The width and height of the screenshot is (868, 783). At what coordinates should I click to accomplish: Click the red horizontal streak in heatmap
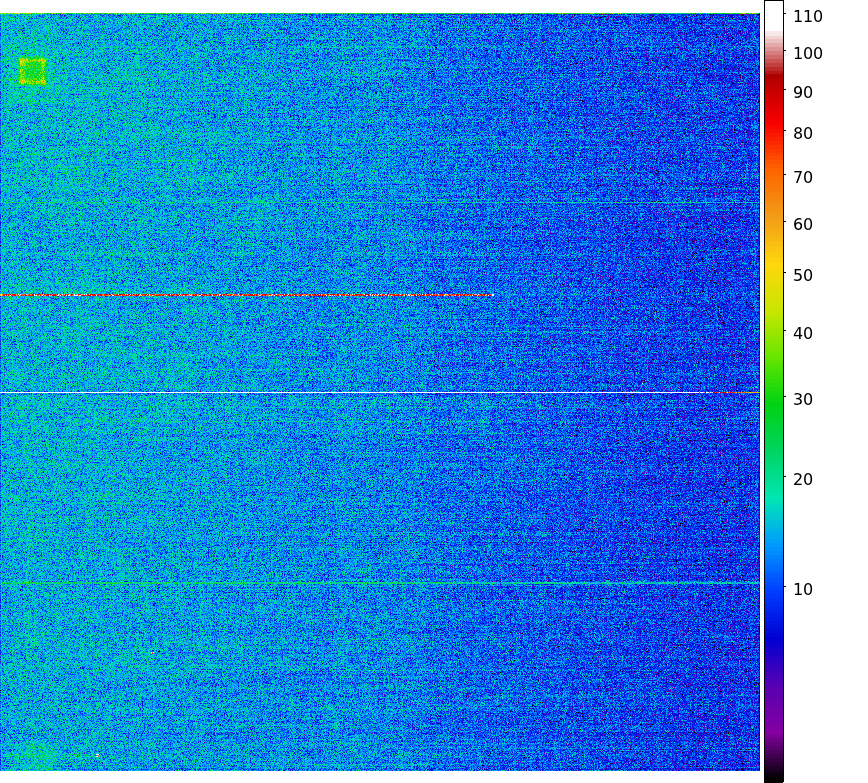245,295
